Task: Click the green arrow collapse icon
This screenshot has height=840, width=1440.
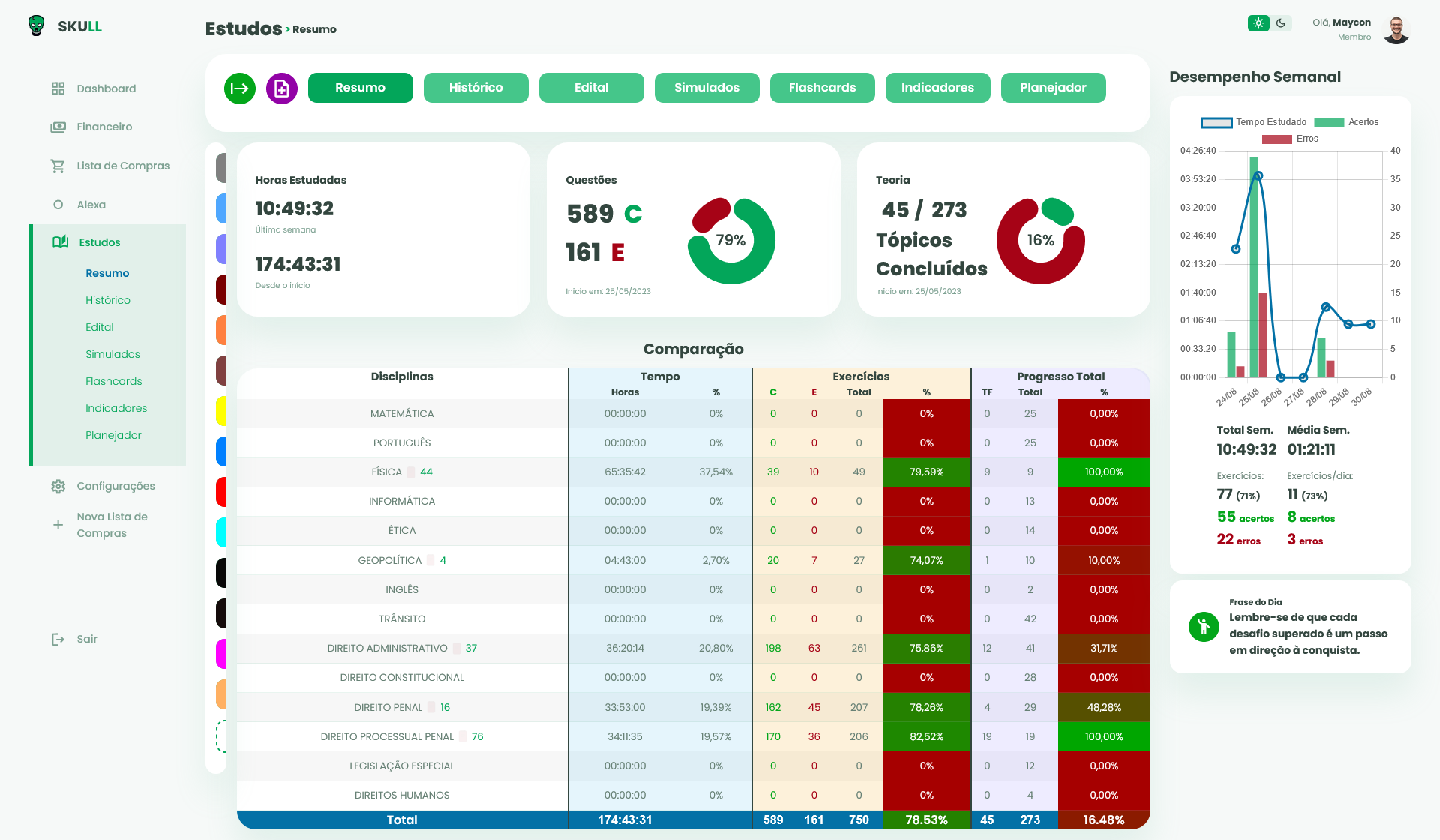Action: click(x=240, y=88)
